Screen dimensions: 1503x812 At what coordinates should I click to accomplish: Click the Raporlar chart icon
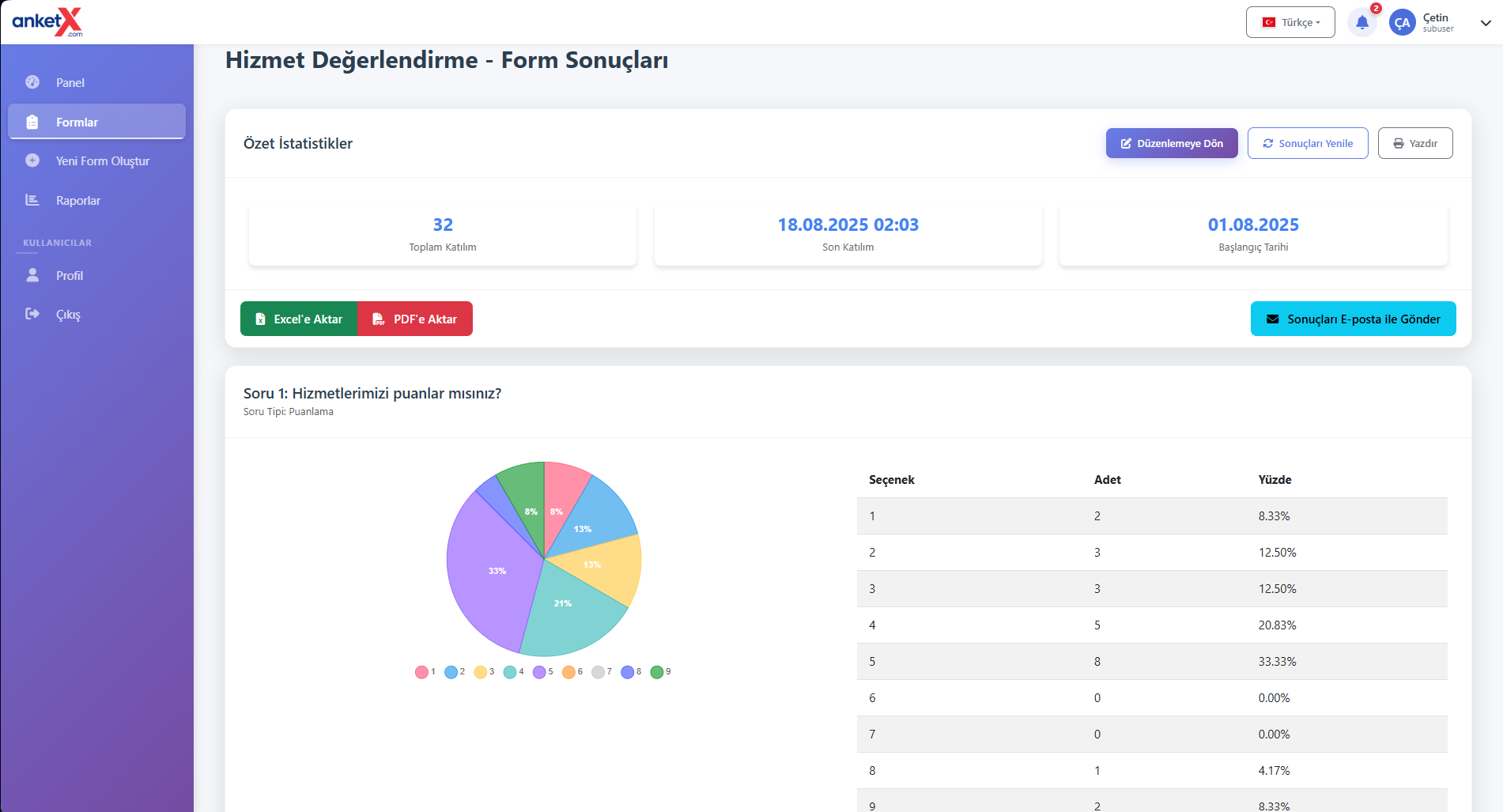coord(32,200)
